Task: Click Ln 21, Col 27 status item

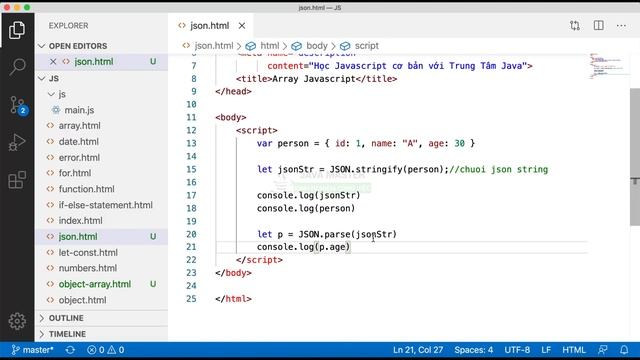Action: pyautogui.click(x=418, y=350)
